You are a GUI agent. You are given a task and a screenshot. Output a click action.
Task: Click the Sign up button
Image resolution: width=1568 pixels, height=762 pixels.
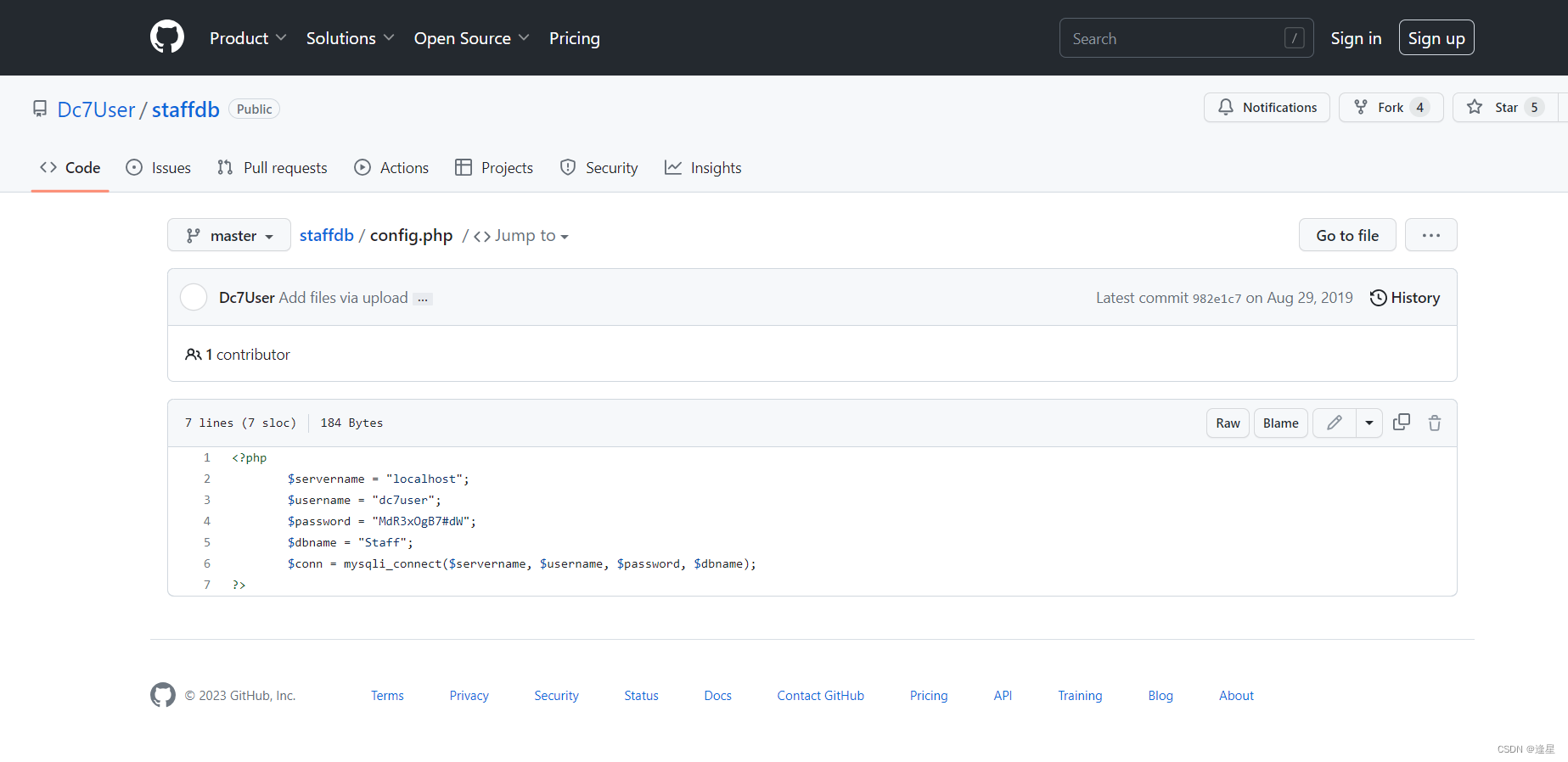pos(1436,38)
